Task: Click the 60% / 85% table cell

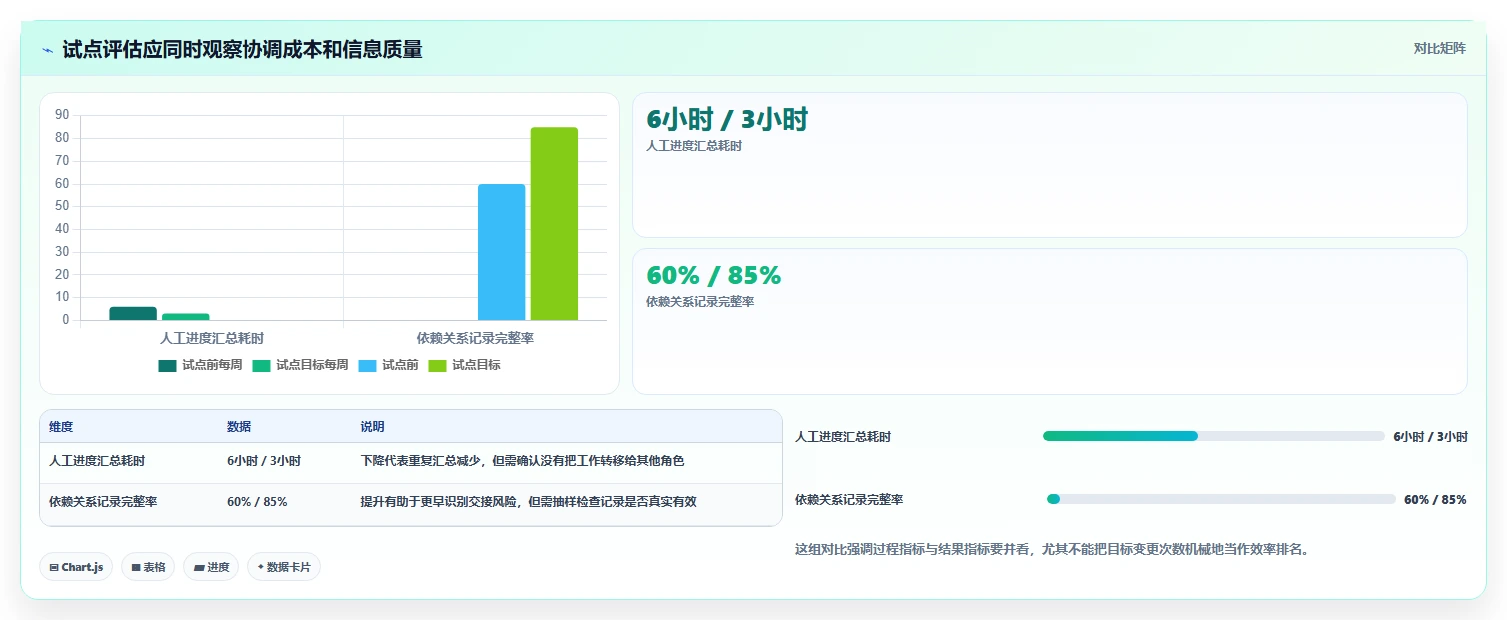Action: pyautogui.click(x=257, y=502)
